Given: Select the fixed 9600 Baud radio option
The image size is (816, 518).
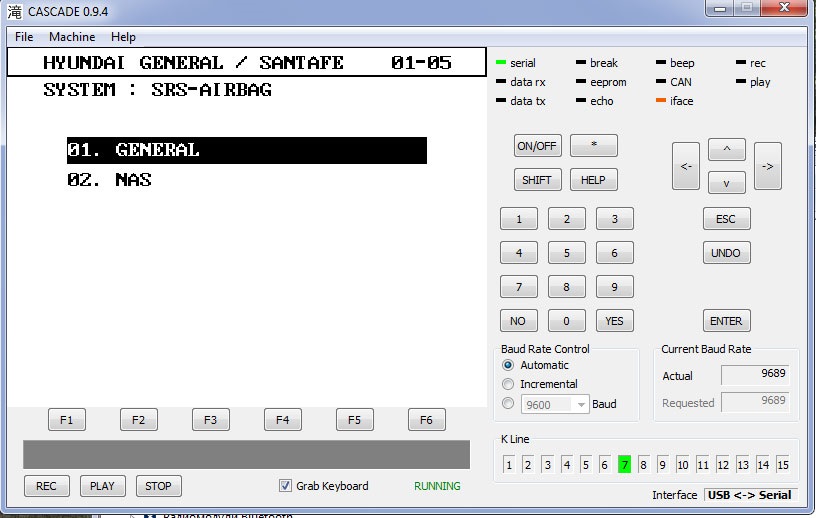Looking at the screenshot, I should point(508,403).
